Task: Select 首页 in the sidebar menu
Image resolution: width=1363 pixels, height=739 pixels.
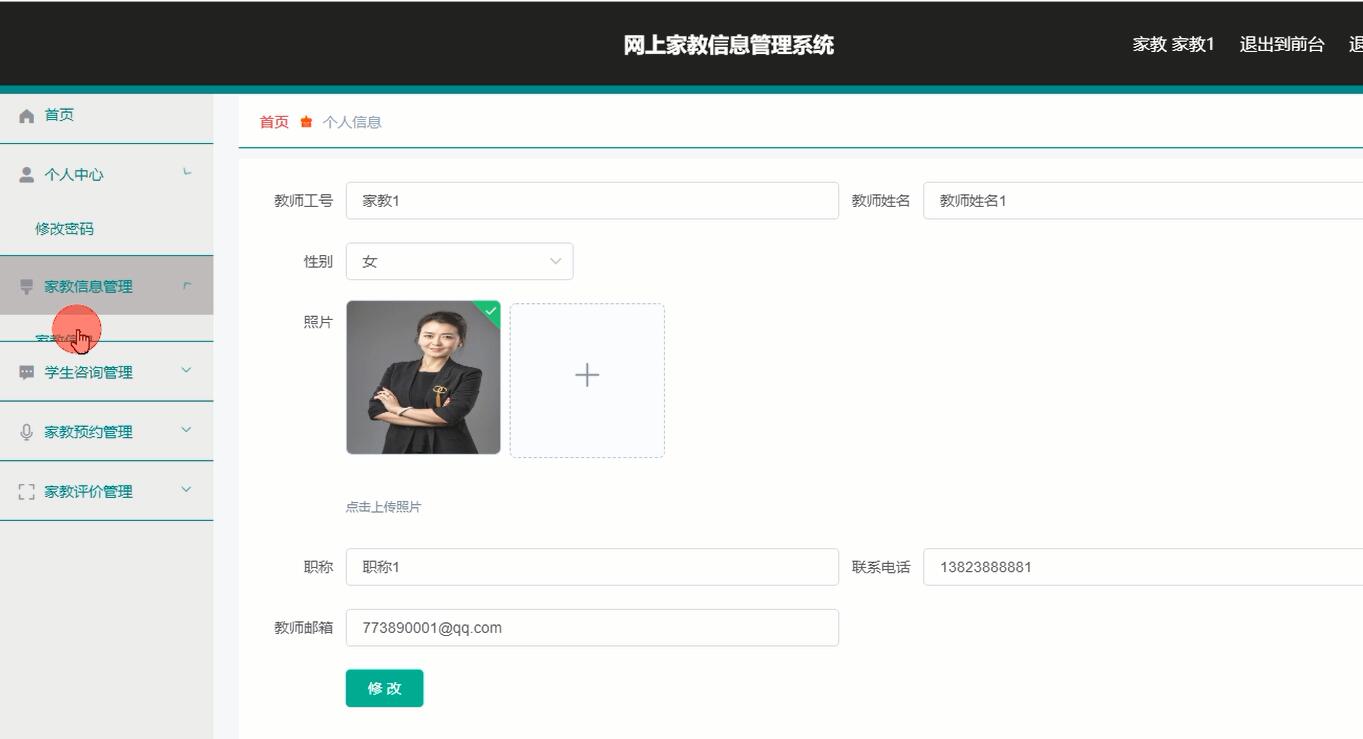Action: [59, 116]
